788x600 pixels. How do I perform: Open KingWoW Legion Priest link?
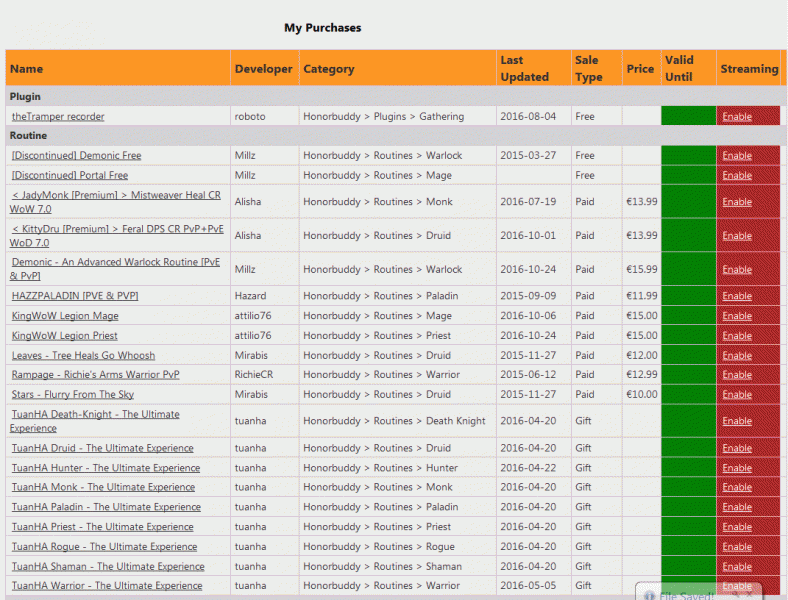point(64,335)
